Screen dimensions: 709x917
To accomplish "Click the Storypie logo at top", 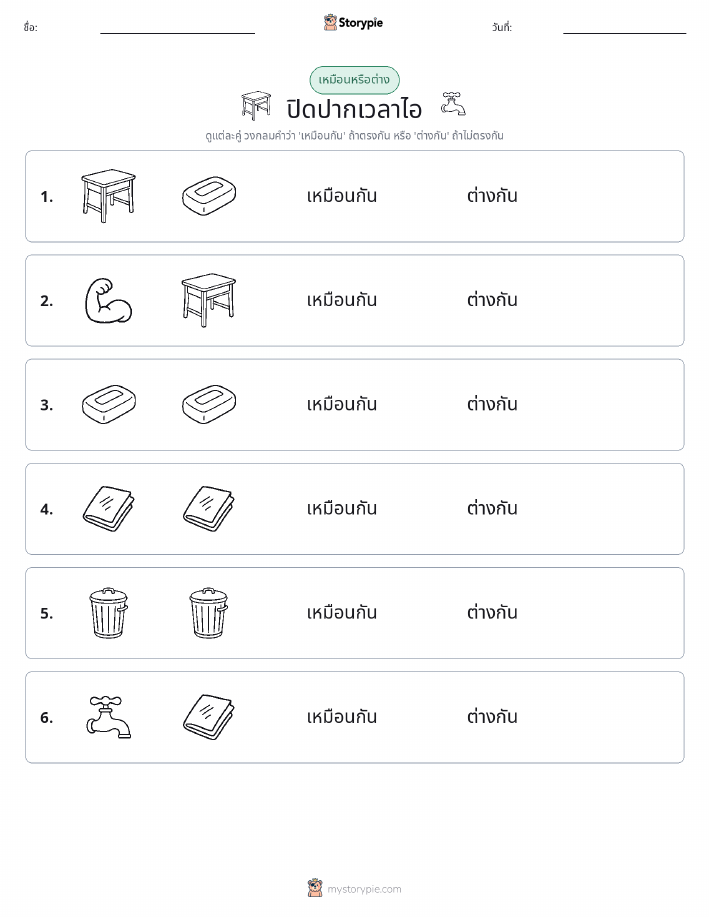I will [353, 23].
